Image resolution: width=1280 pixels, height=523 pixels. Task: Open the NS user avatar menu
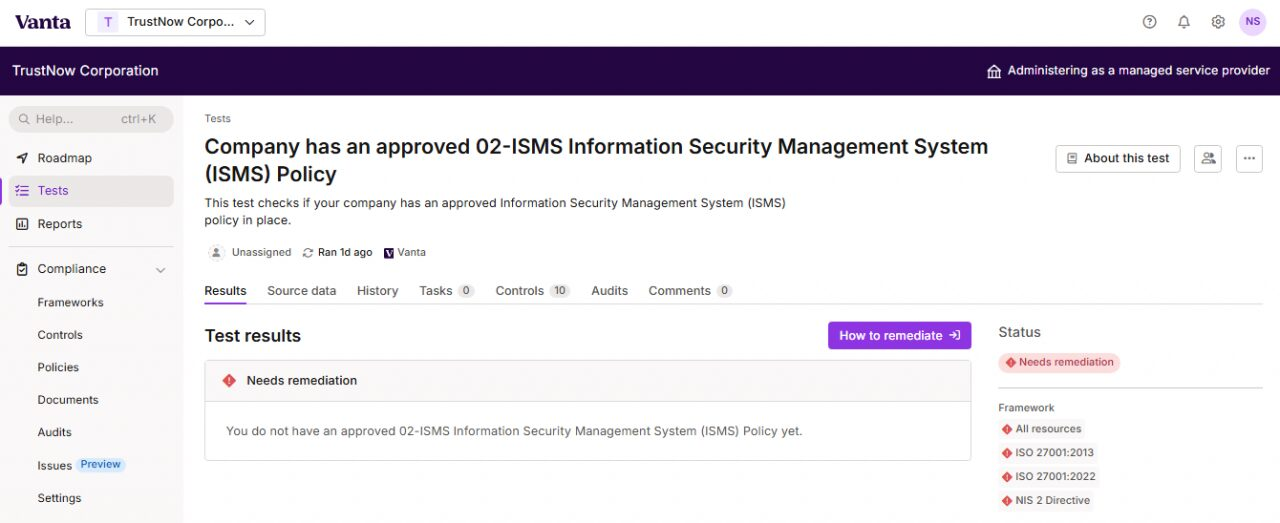[x=1253, y=22]
